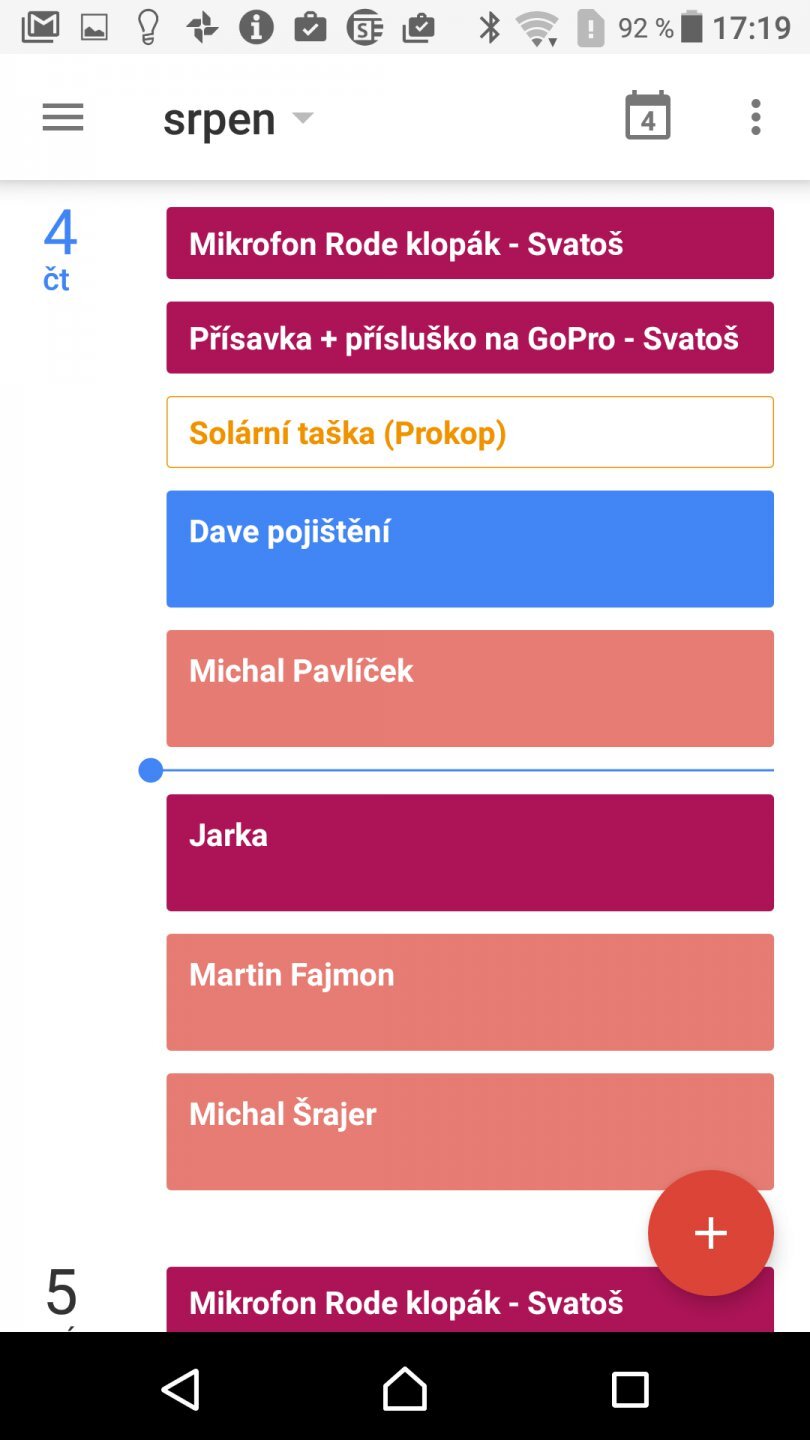
Task: Select day 4 čt date label
Action: [60, 248]
